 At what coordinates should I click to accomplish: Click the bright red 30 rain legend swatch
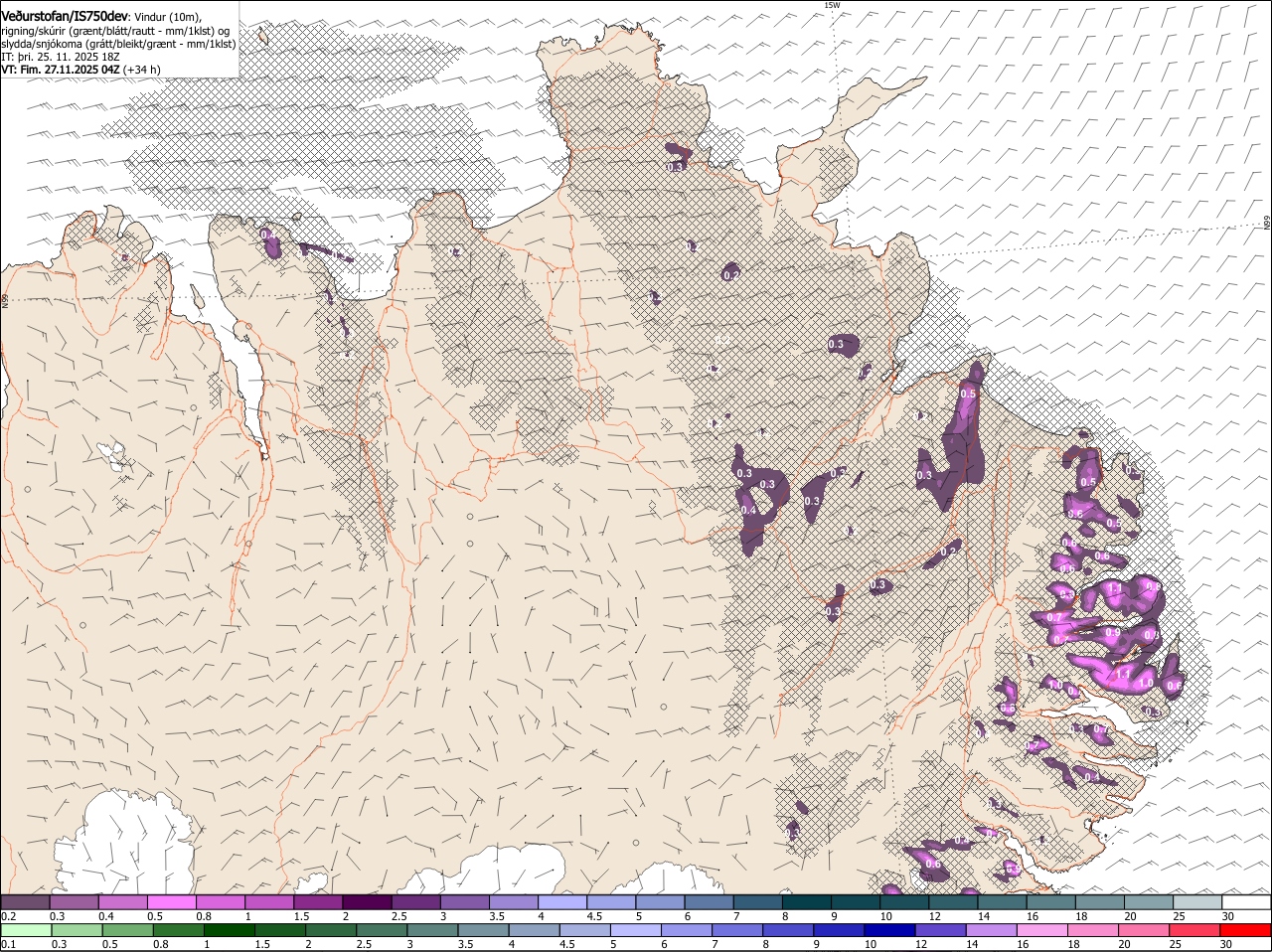pos(1245,930)
